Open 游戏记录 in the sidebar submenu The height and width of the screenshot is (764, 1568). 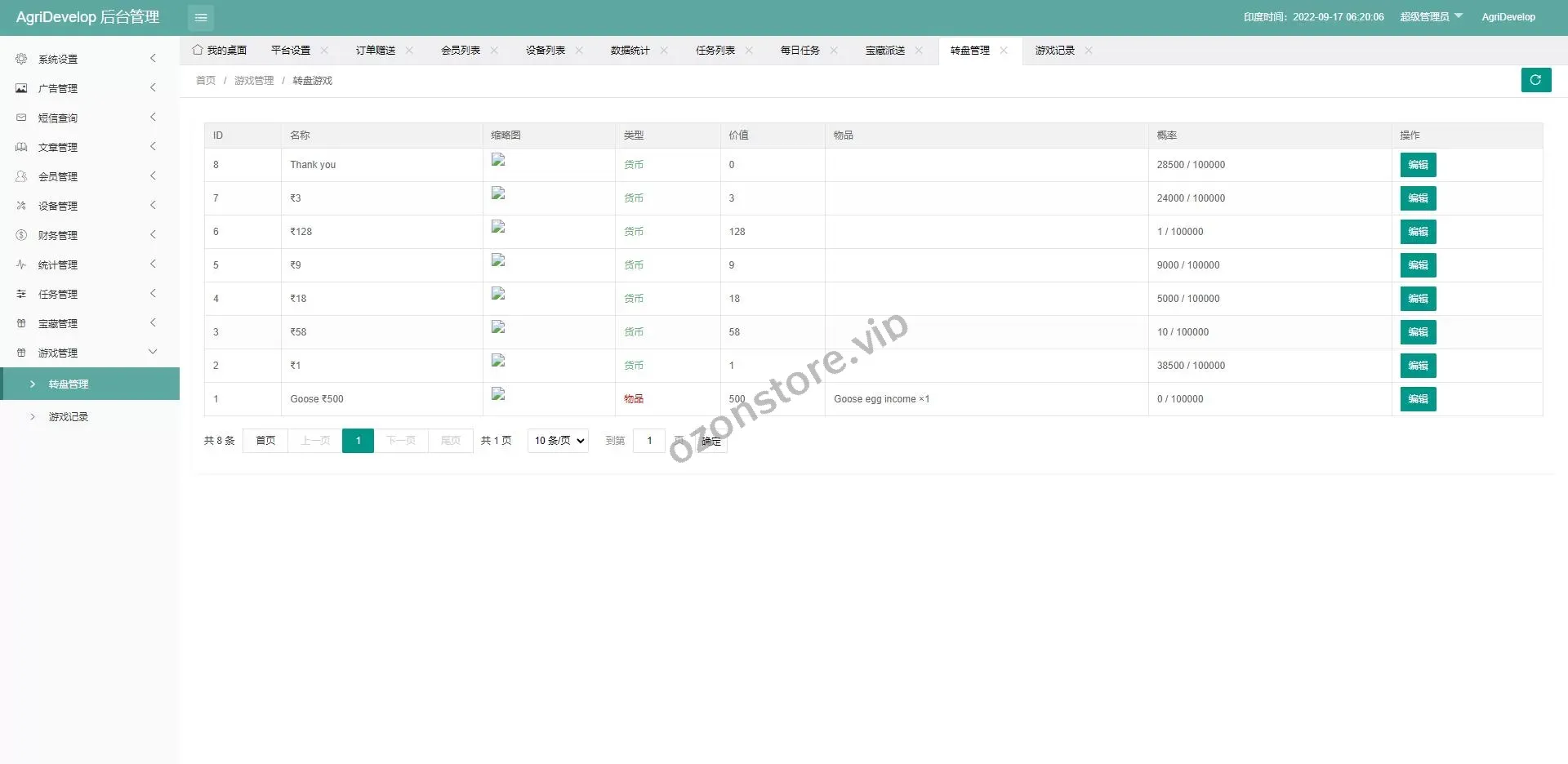(x=69, y=417)
